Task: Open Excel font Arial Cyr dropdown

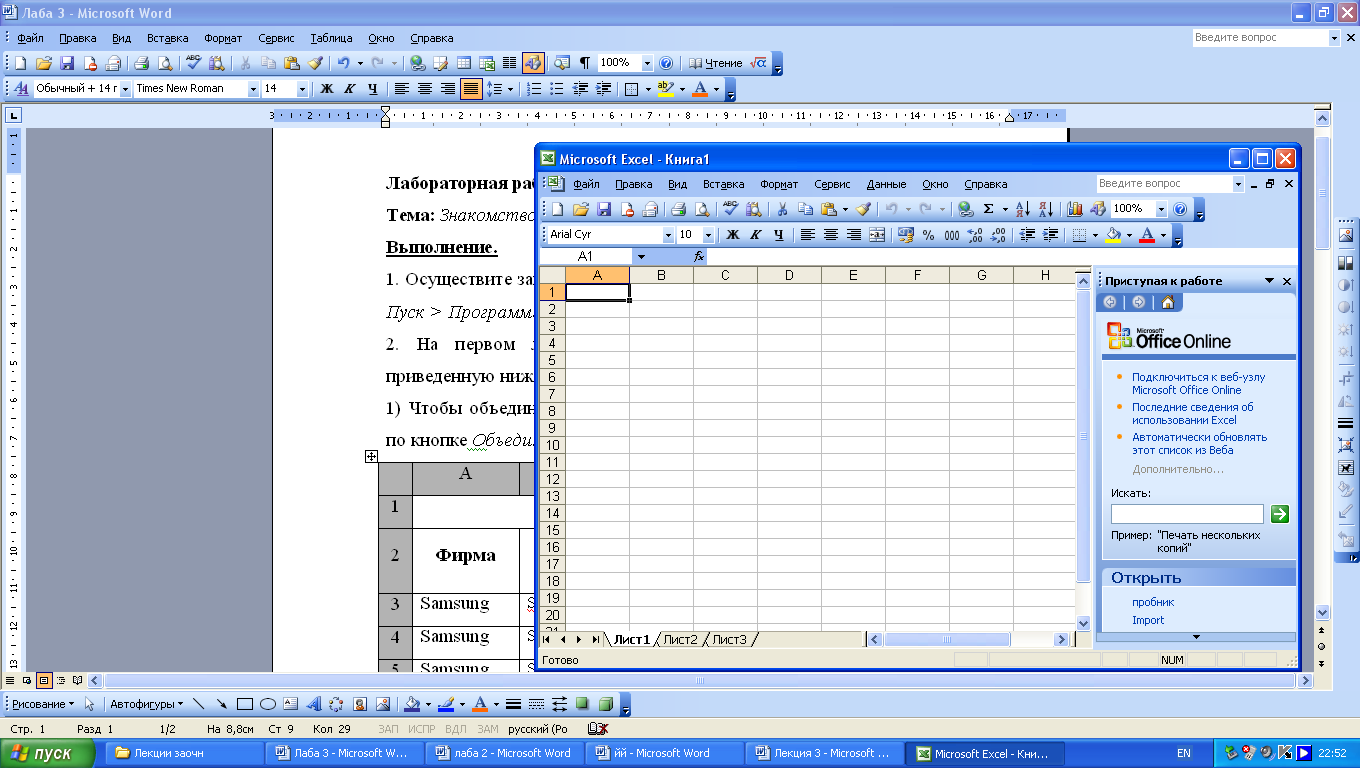Action: [x=668, y=235]
